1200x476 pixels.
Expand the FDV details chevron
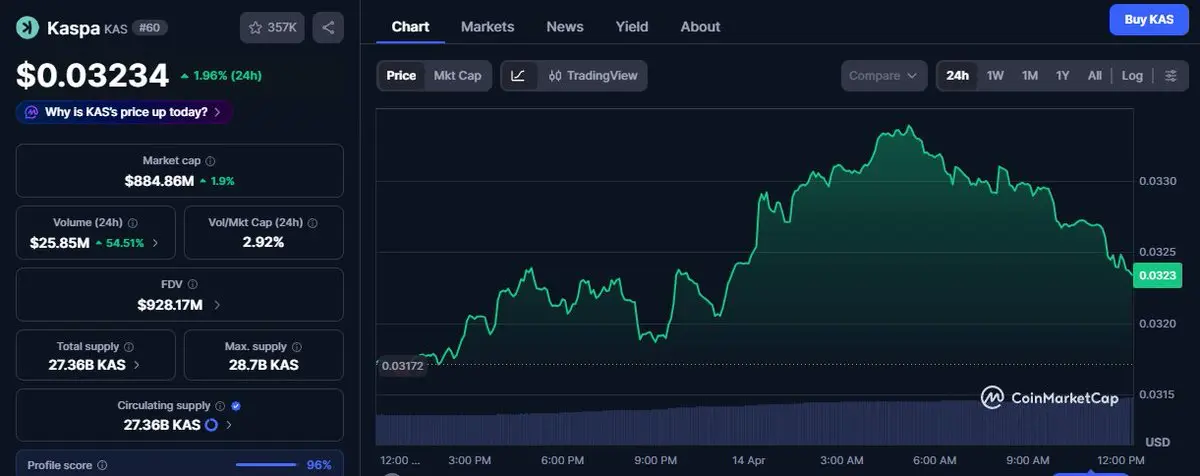pyautogui.click(x=217, y=304)
